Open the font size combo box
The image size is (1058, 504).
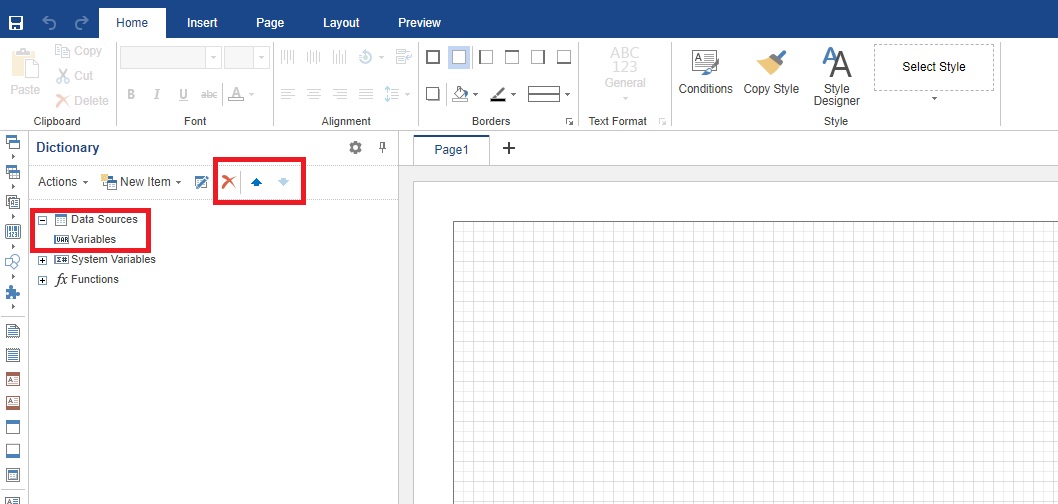pos(247,57)
